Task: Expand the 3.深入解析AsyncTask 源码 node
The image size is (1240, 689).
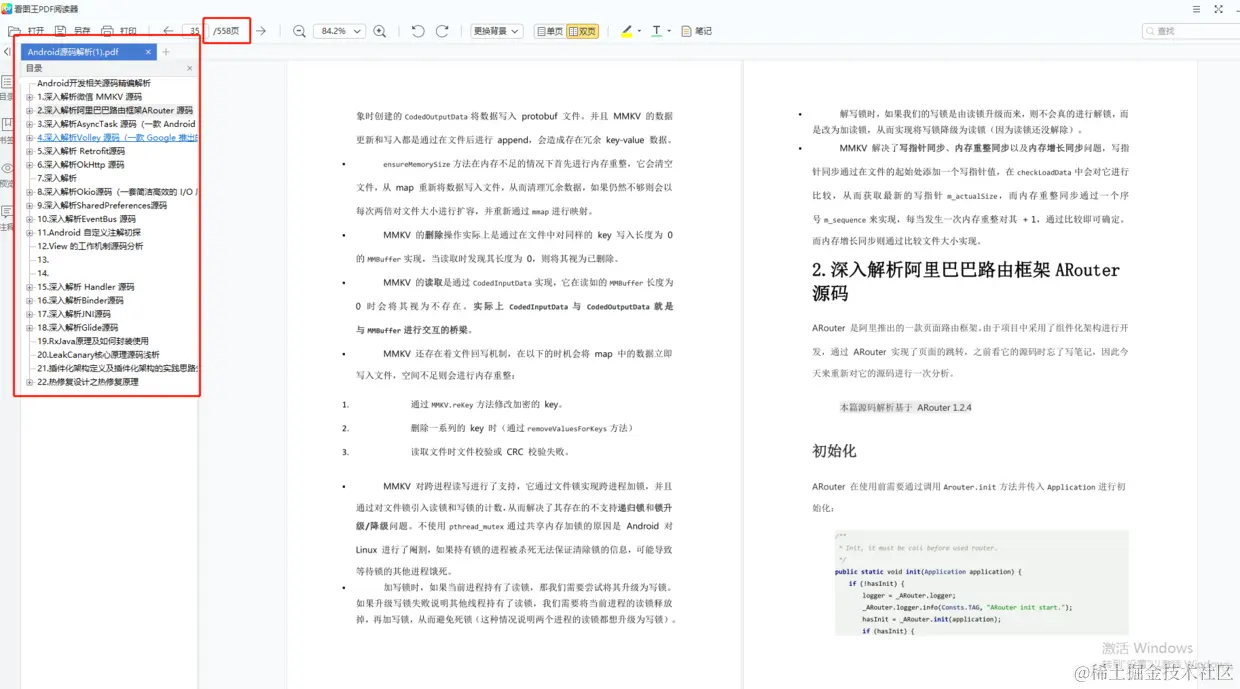Action: point(30,124)
